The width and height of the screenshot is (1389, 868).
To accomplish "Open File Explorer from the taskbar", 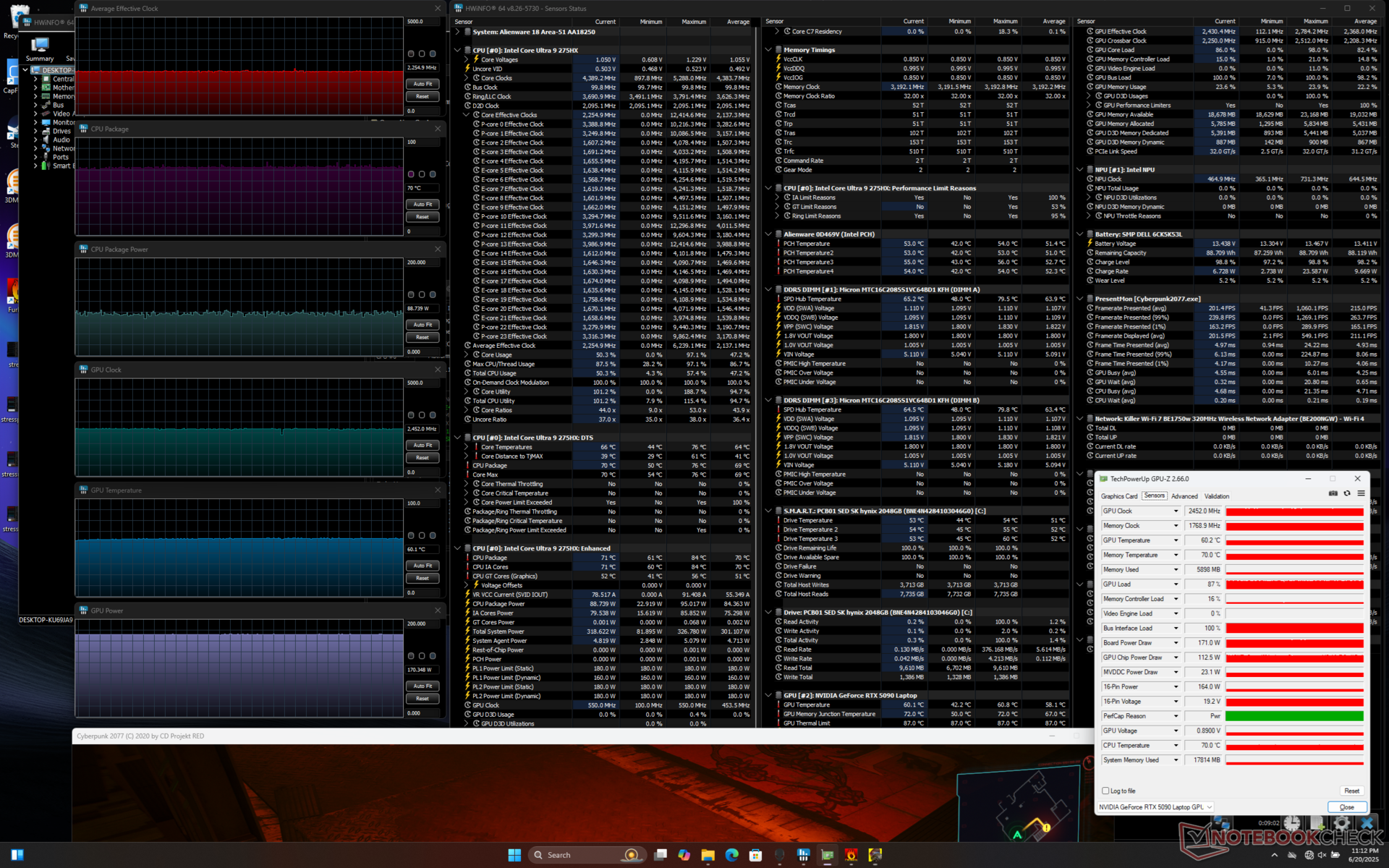I will (708, 855).
